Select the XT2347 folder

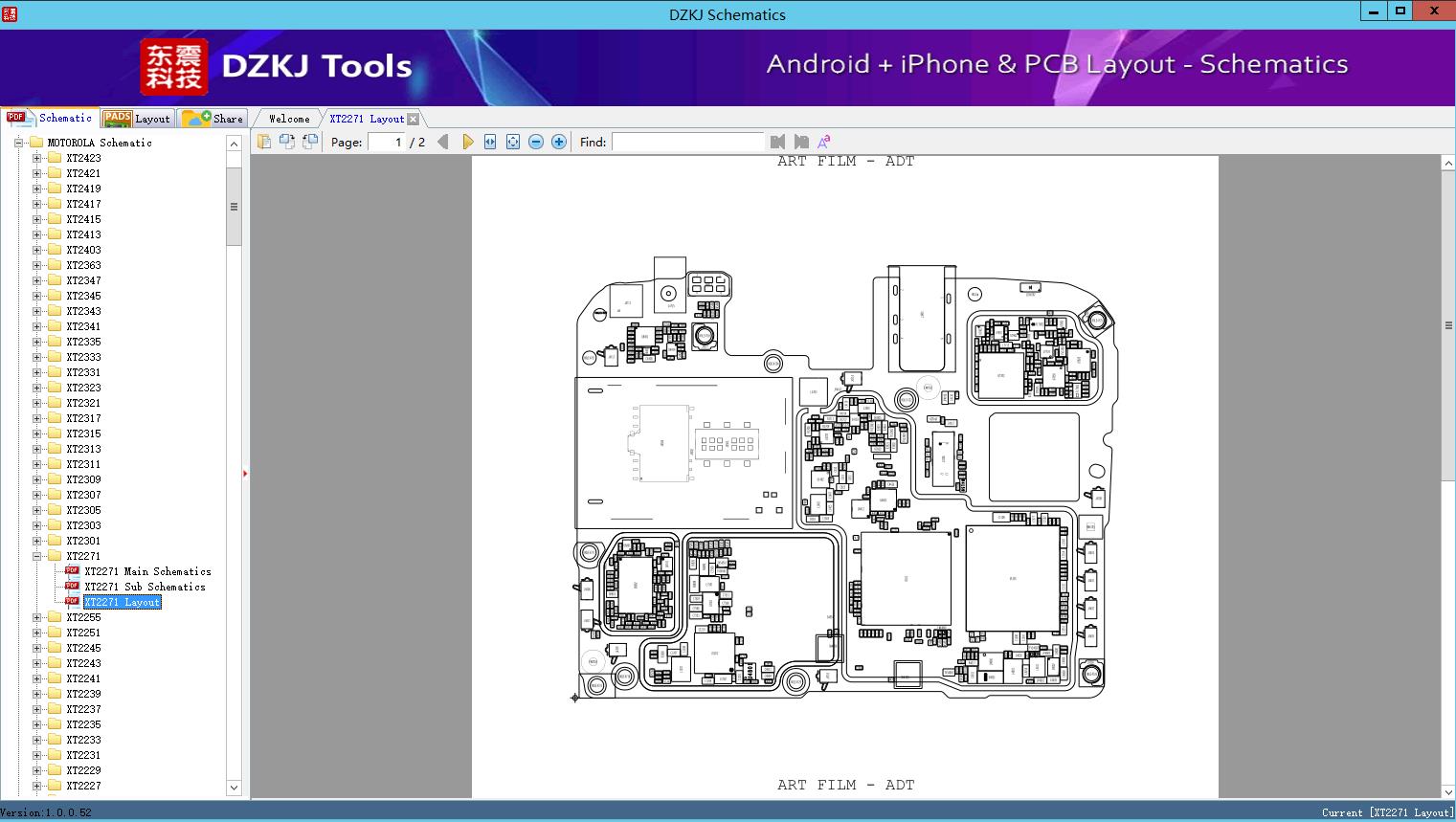(x=83, y=280)
